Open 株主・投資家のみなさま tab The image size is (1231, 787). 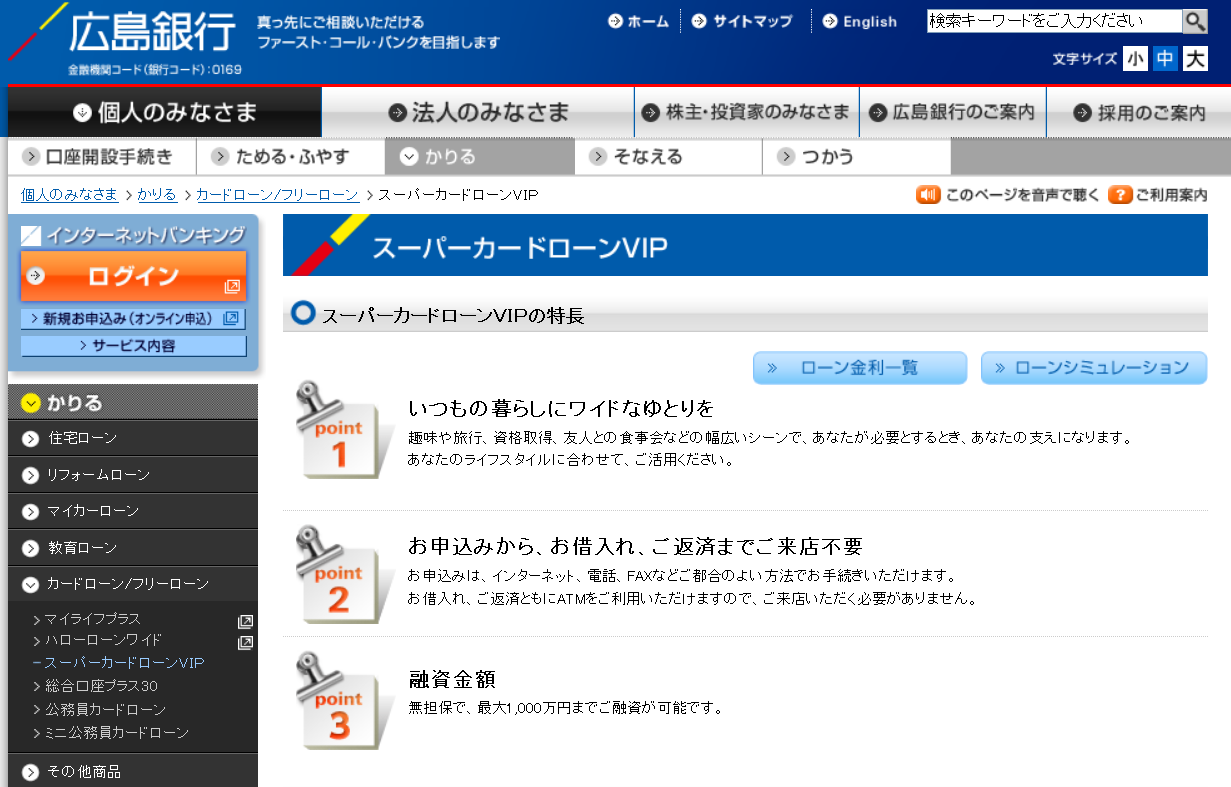pyautogui.click(x=746, y=112)
